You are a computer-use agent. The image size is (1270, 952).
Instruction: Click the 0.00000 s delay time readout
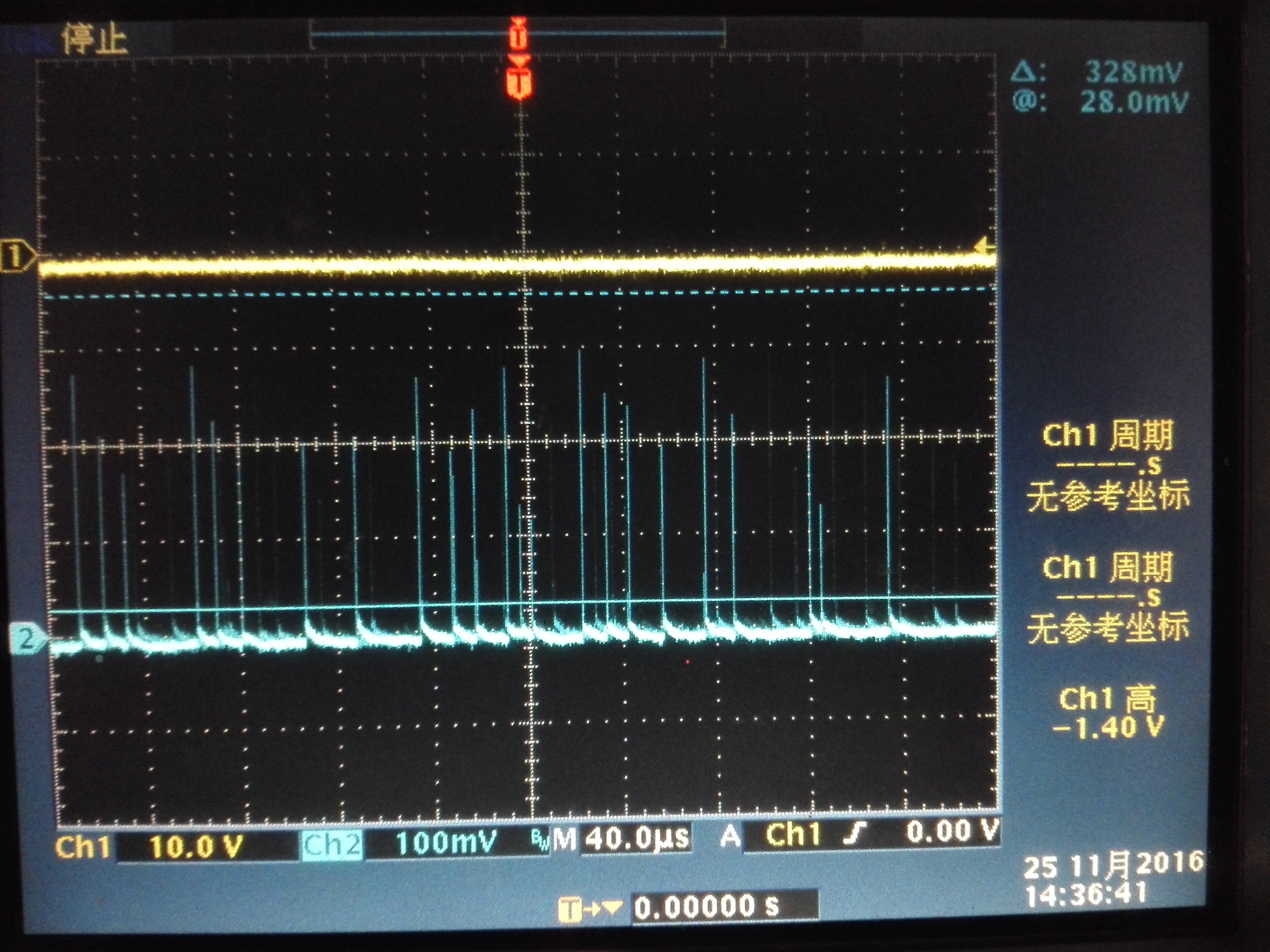707,907
